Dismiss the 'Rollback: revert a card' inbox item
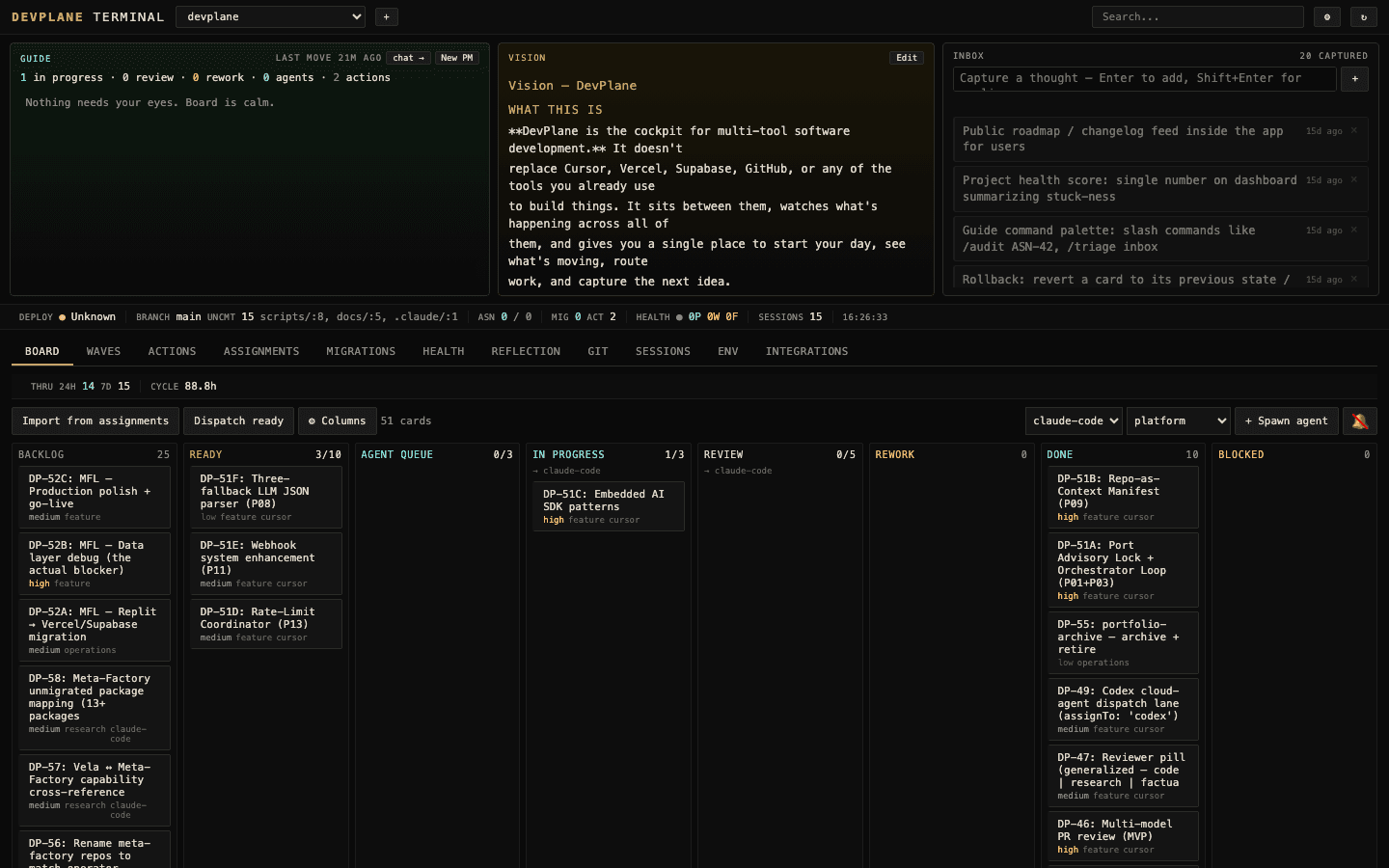The image size is (1389, 868). (1354, 279)
